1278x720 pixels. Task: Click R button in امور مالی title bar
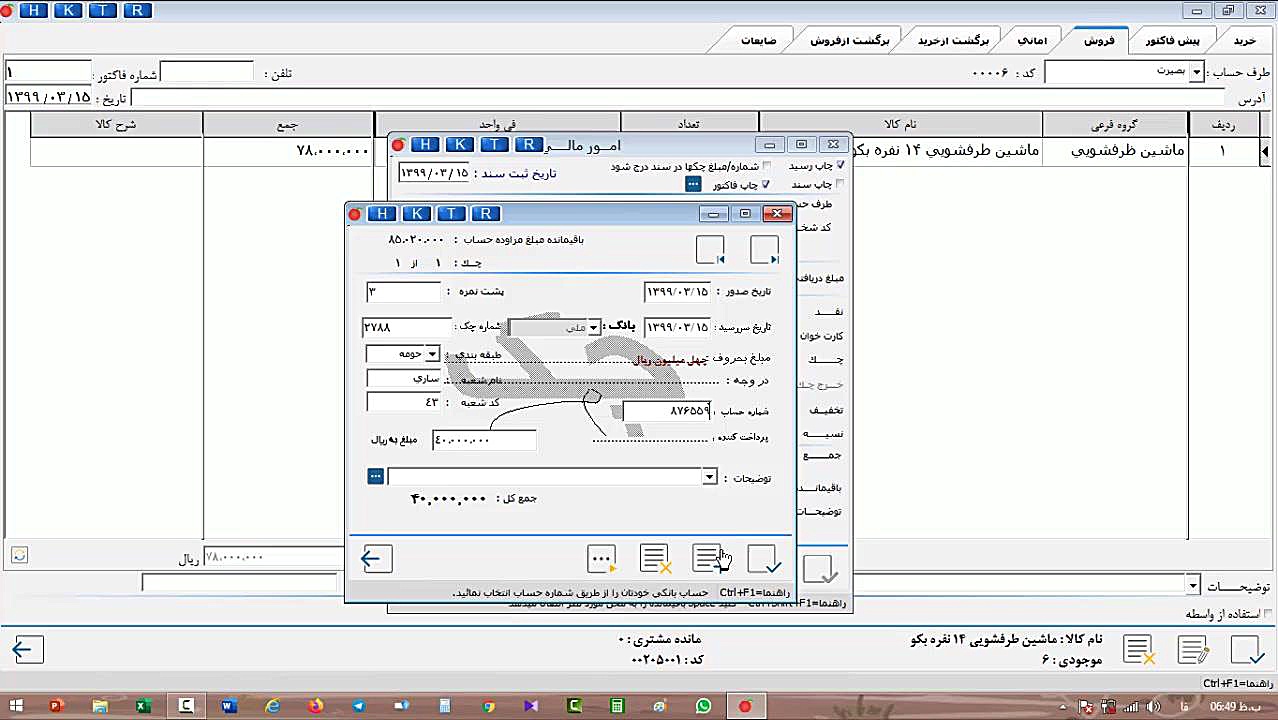click(x=528, y=145)
